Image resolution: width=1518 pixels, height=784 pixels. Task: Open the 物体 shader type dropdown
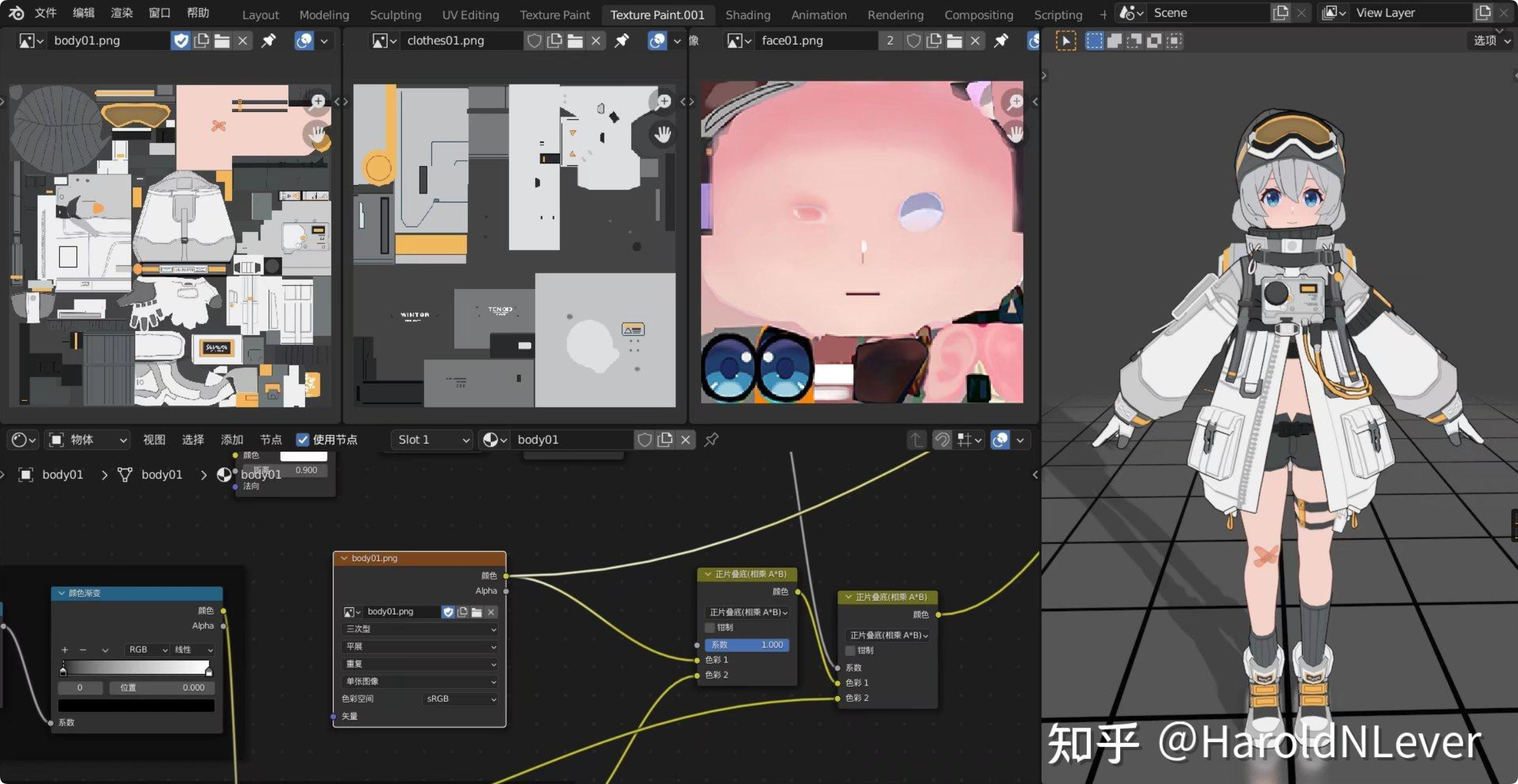[x=88, y=440]
